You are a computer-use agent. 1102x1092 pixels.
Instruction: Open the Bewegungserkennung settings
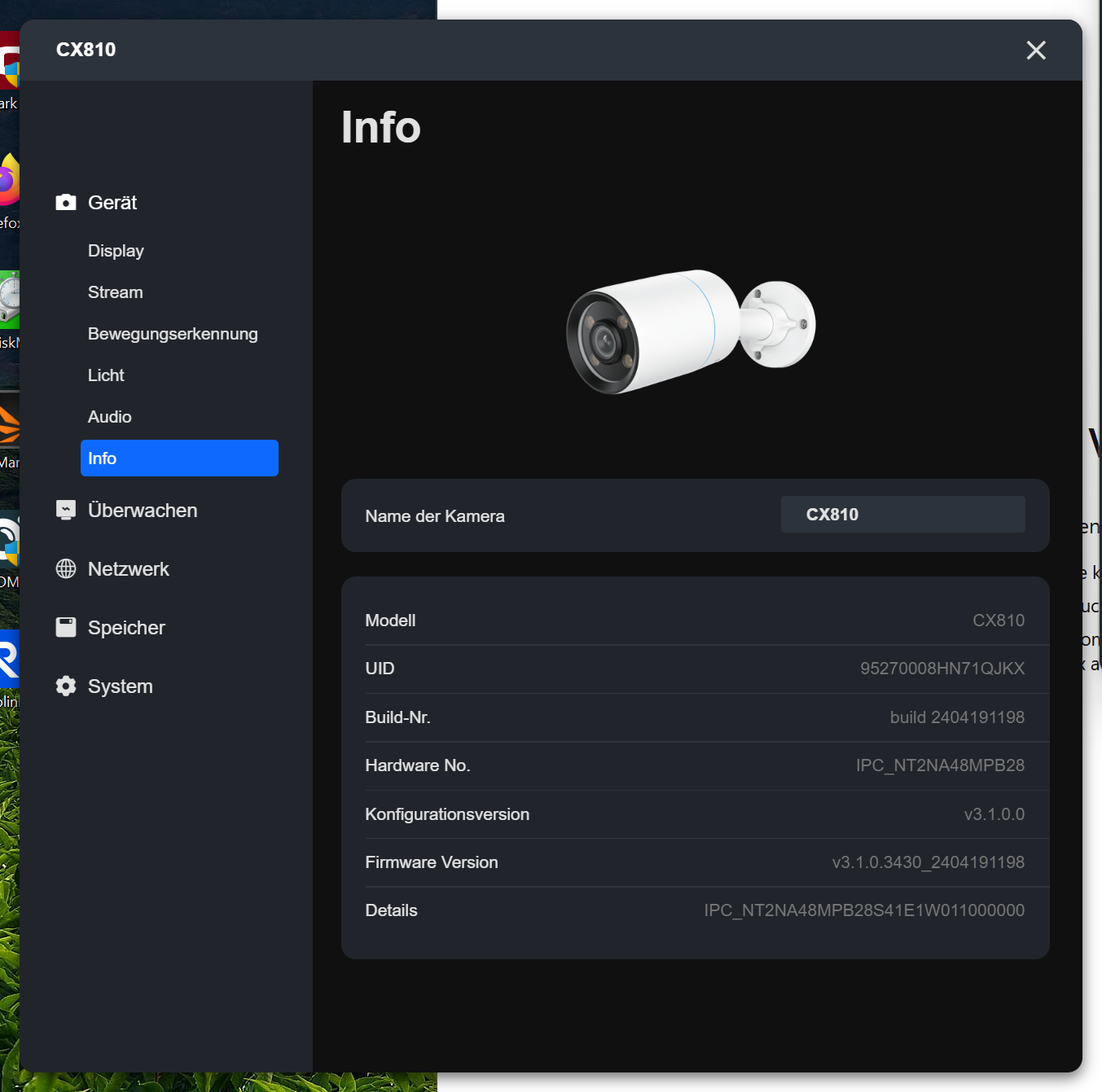(173, 334)
